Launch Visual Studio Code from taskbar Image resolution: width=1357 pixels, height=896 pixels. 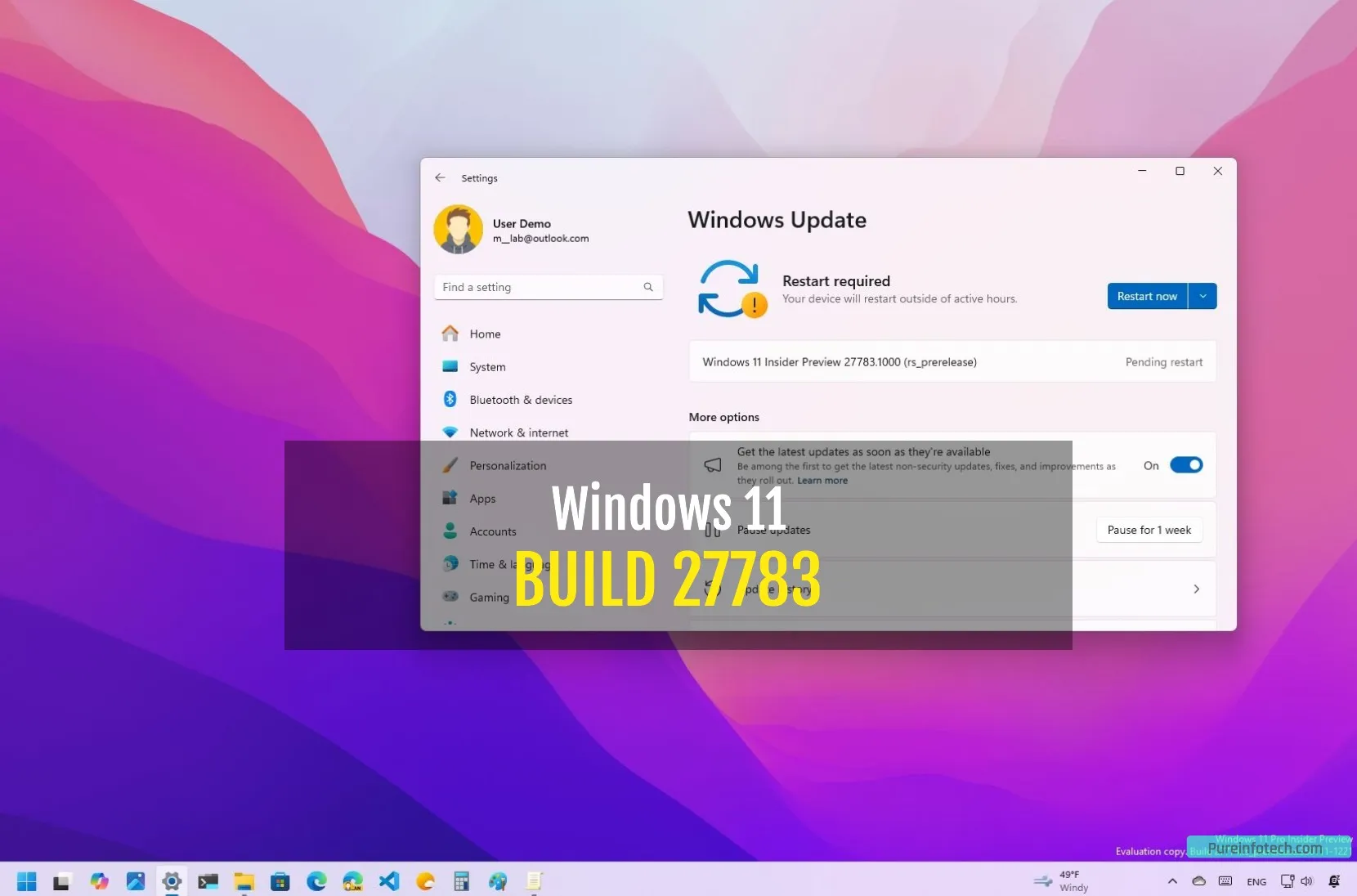389,881
